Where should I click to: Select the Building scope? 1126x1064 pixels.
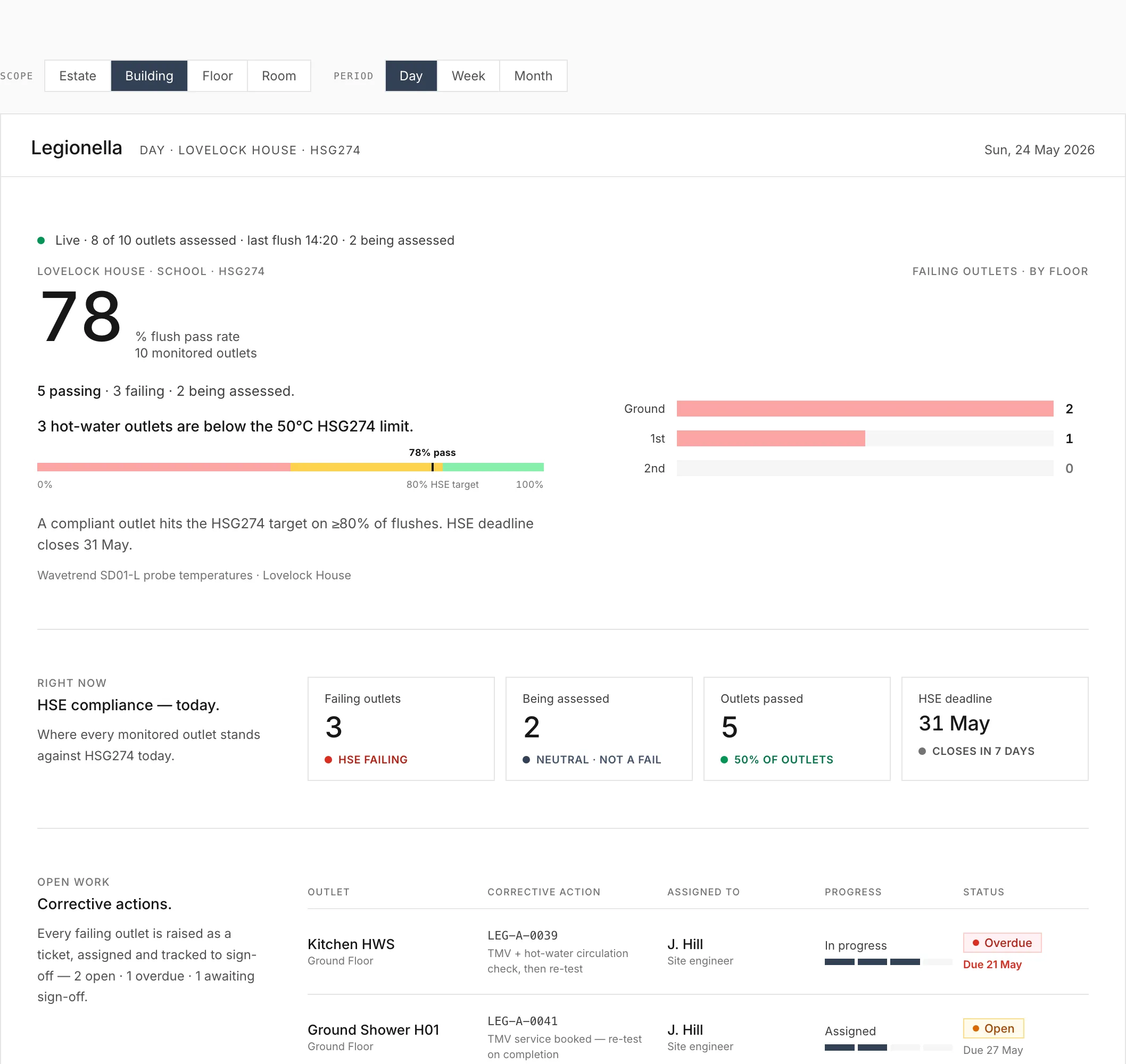[x=149, y=76]
